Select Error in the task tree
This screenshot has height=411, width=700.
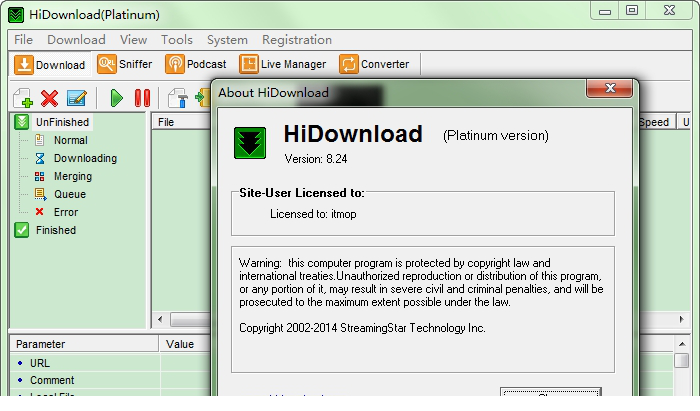tap(66, 212)
